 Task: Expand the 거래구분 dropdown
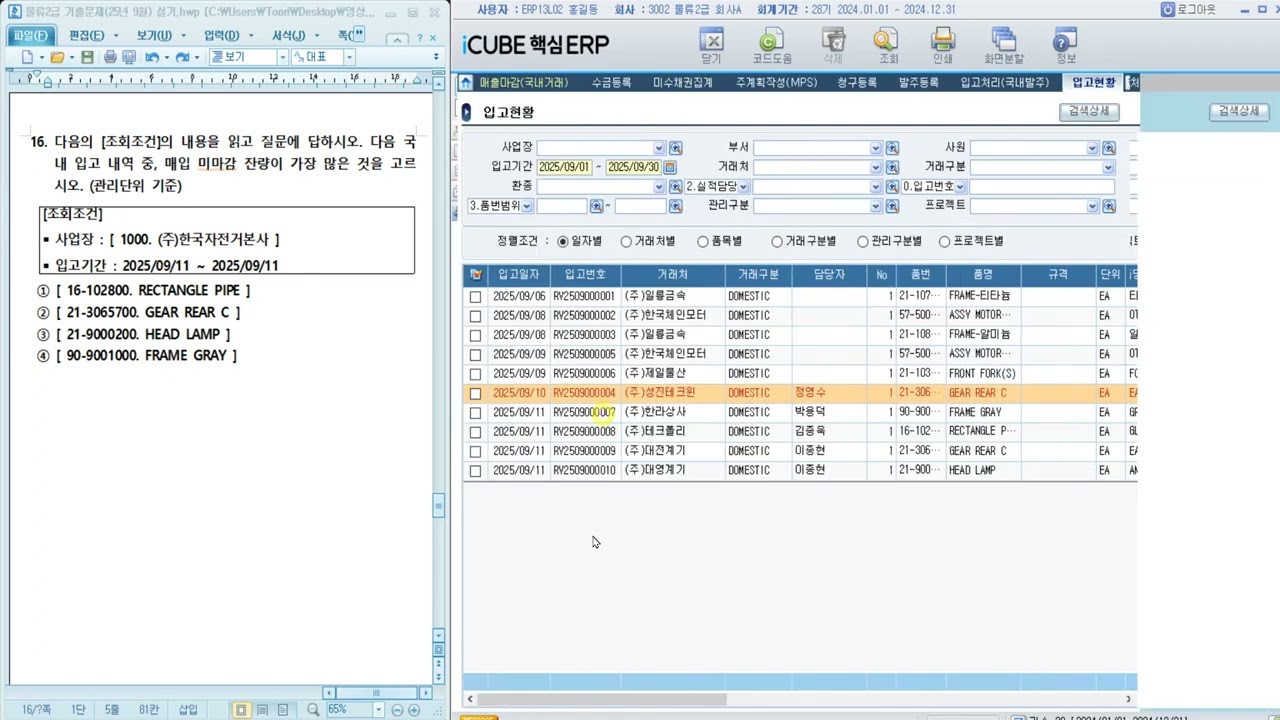(x=1108, y=167)
